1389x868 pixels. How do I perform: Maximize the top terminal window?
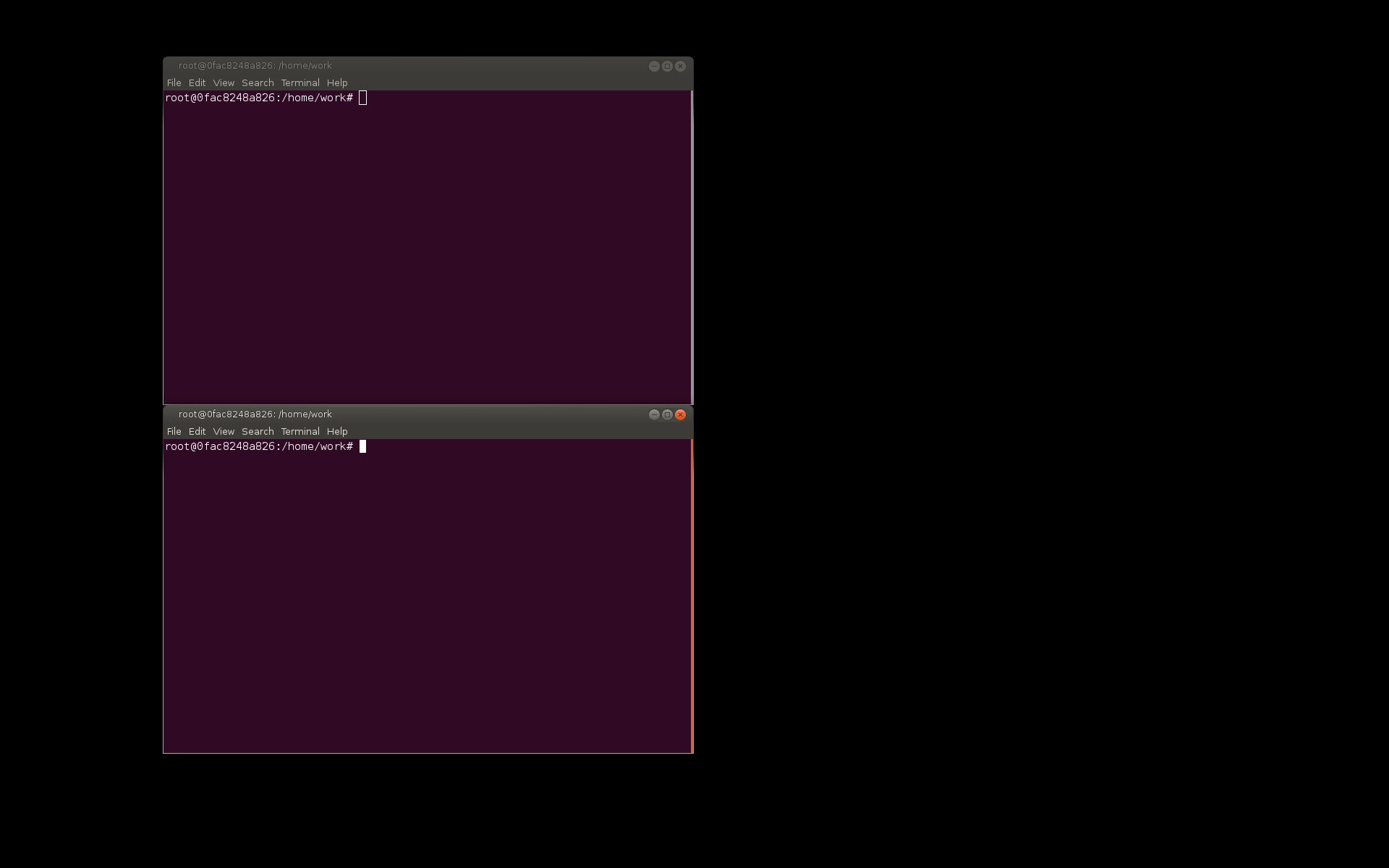(667, 66)
